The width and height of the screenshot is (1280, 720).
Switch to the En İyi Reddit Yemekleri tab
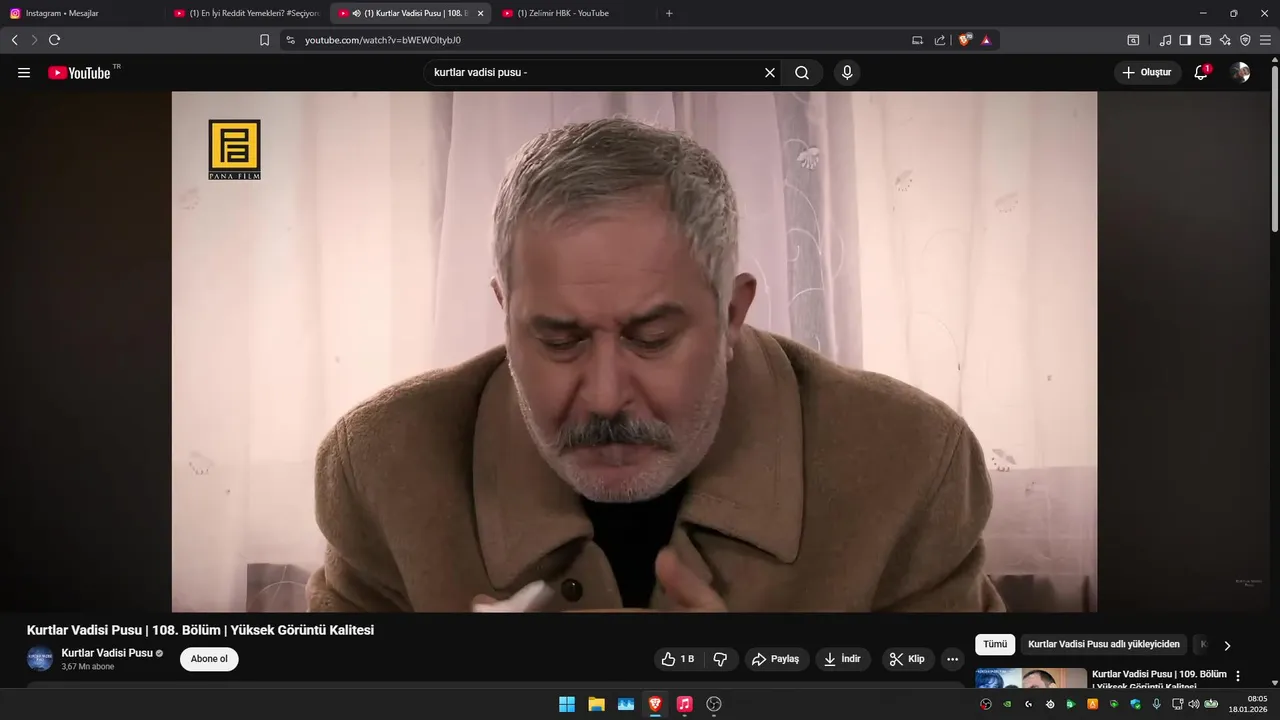click(246, 13)
